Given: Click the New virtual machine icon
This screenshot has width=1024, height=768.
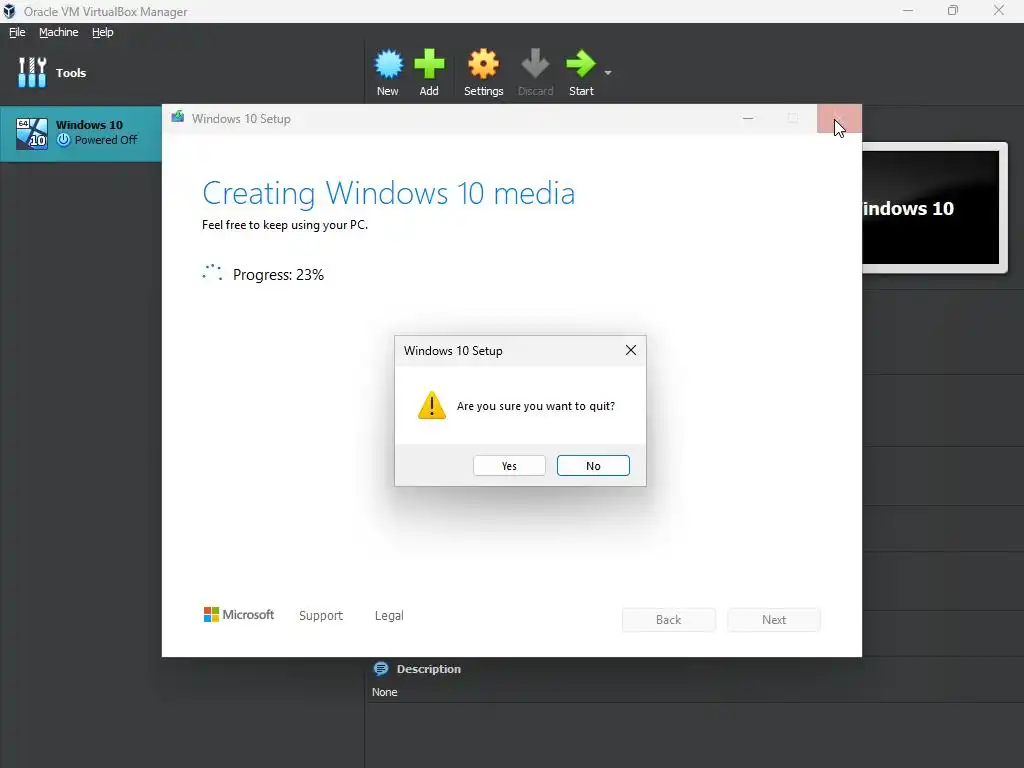Looking at the screenshot, I should [388, 64].
